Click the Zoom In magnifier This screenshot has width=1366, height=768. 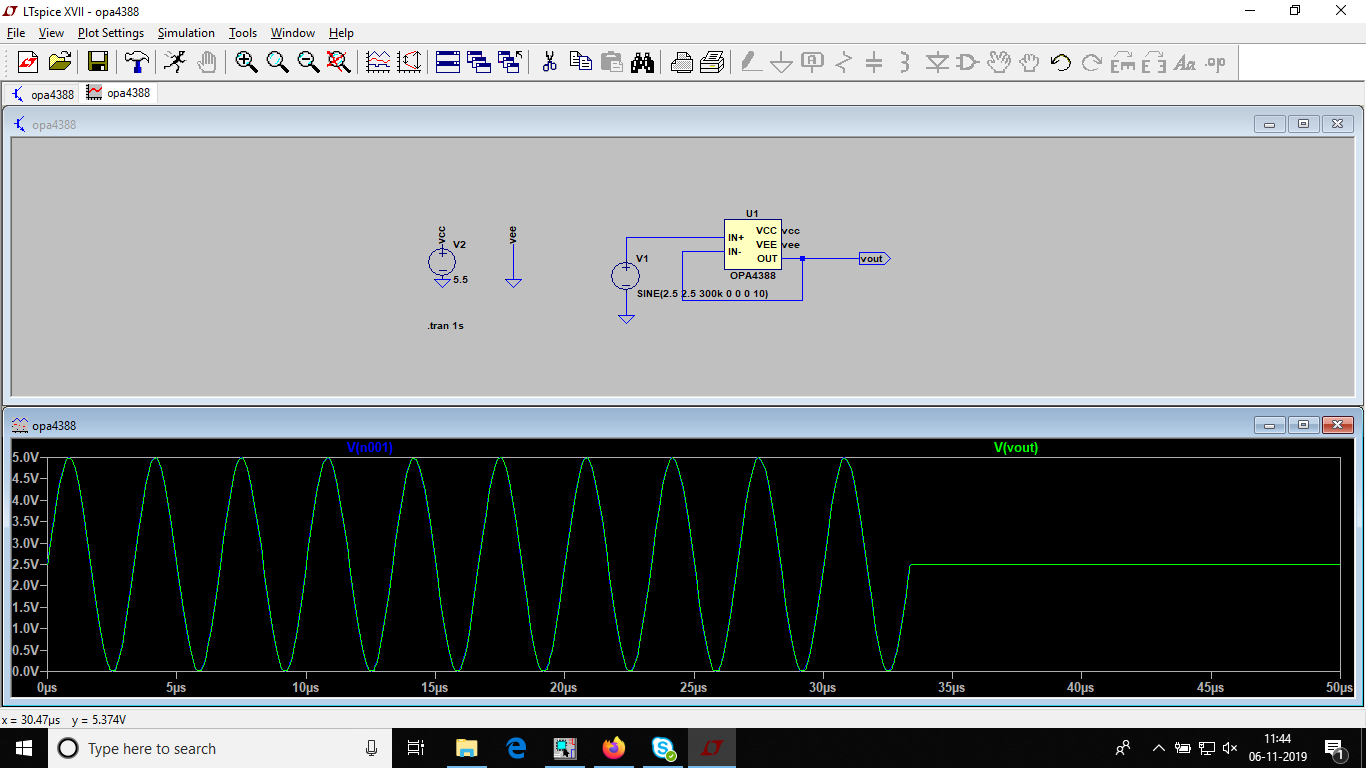[246, 62]
